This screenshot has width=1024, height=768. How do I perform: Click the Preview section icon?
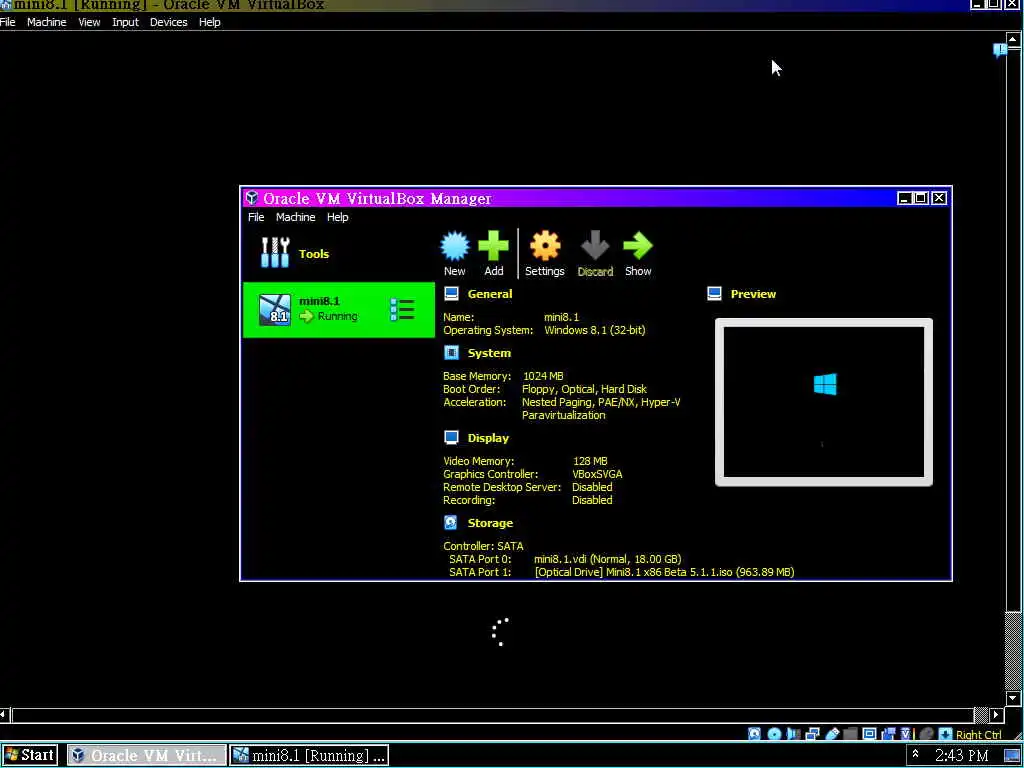point(714,294)
